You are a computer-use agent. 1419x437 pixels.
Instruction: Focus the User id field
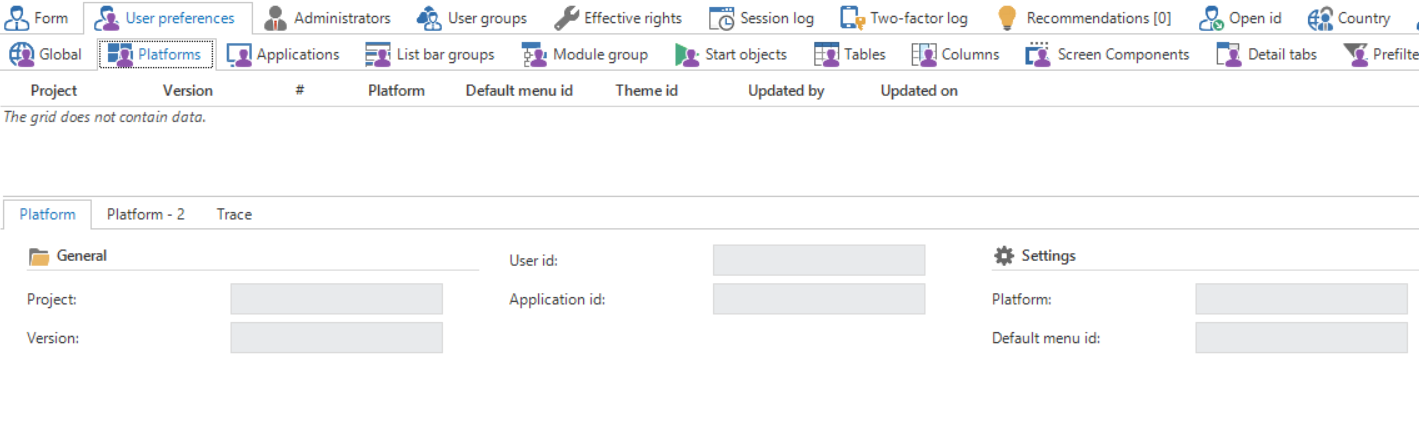[x=819, y=260]
